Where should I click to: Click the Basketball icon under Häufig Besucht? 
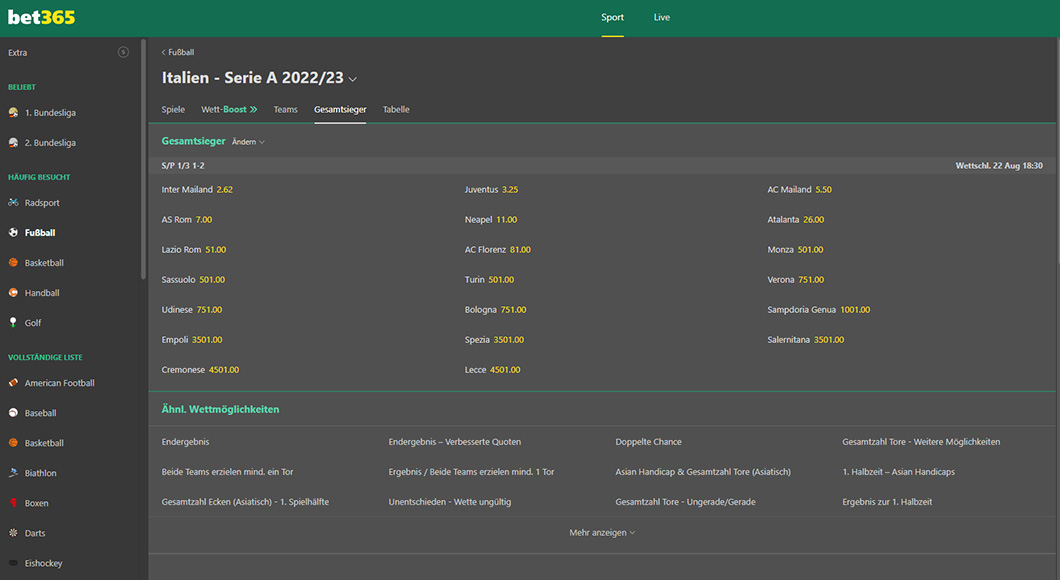[14, 263]
